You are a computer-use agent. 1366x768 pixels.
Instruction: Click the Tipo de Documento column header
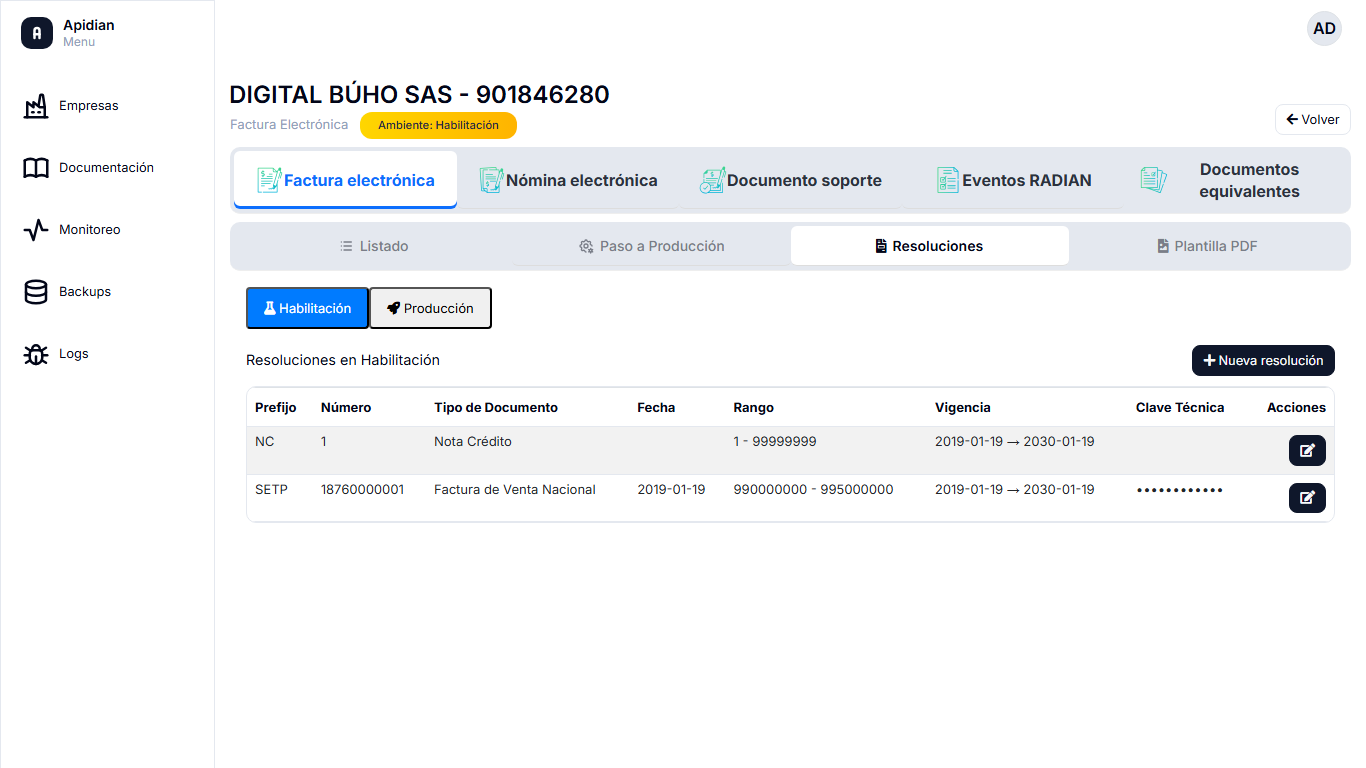(x=496, y=407)
